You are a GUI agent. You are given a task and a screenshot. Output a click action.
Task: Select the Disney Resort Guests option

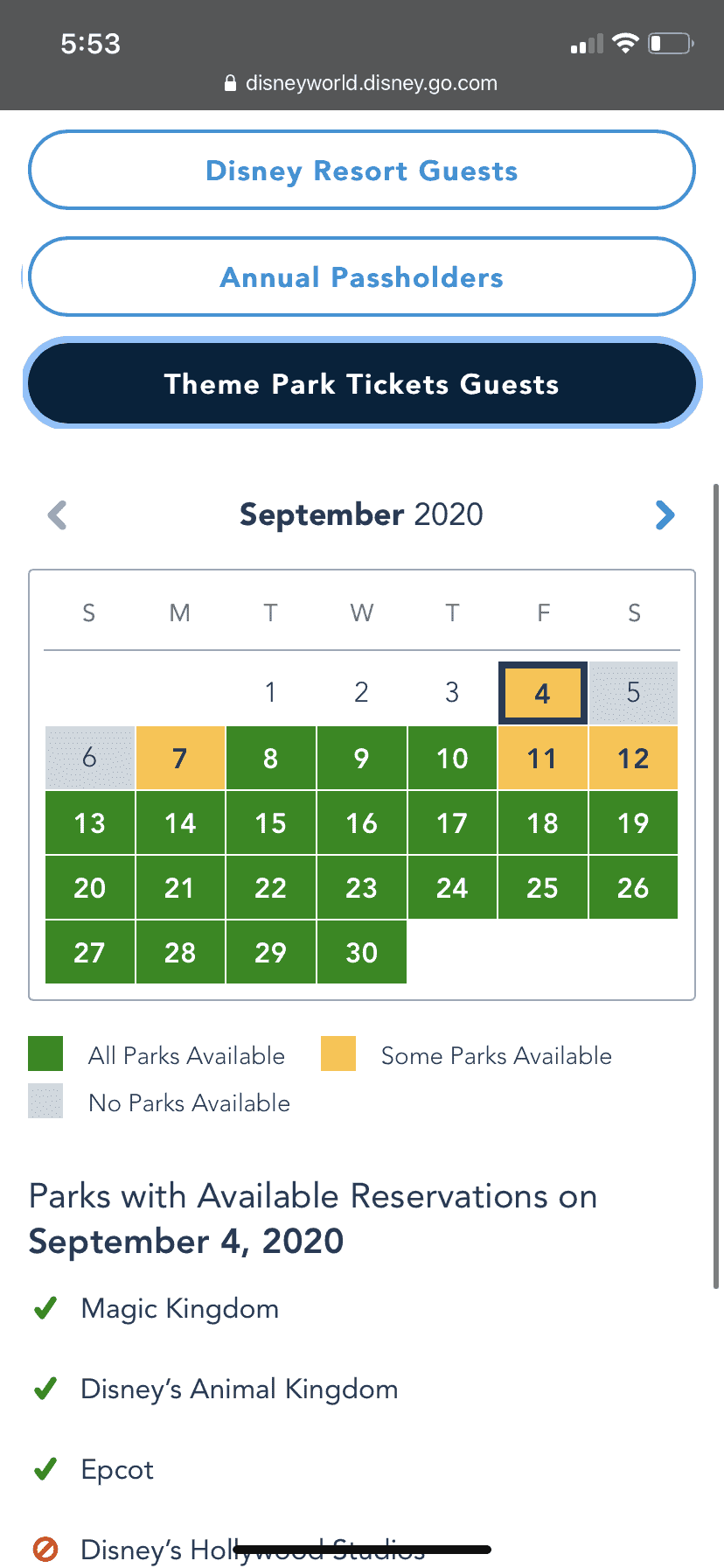362,170
